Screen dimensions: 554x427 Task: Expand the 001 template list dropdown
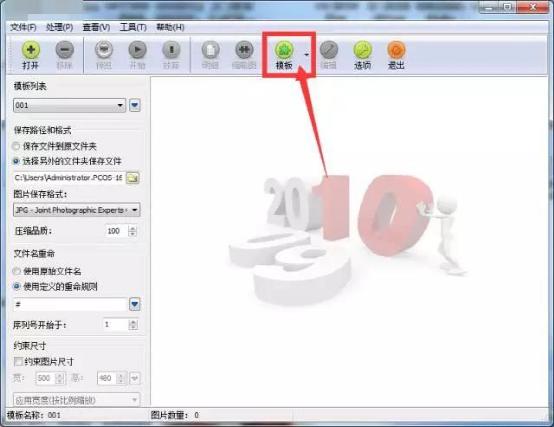[x=70, y=105]
